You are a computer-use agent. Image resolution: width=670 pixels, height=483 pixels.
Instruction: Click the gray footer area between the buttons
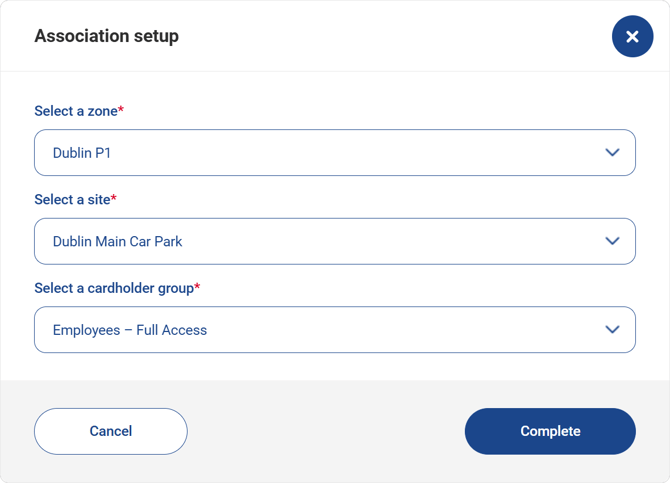click(x=325, y=431)
